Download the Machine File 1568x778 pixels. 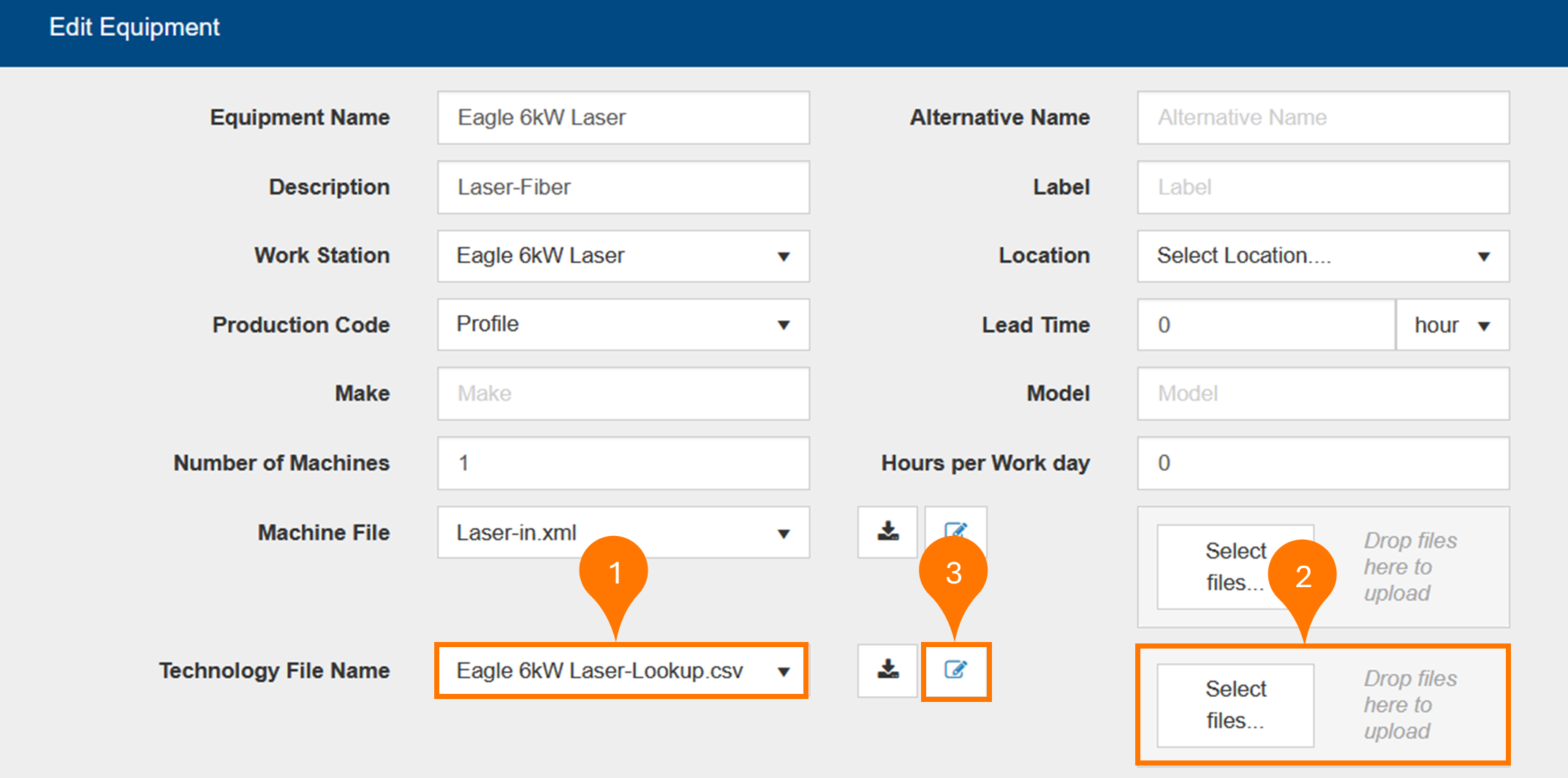[887, 532]
